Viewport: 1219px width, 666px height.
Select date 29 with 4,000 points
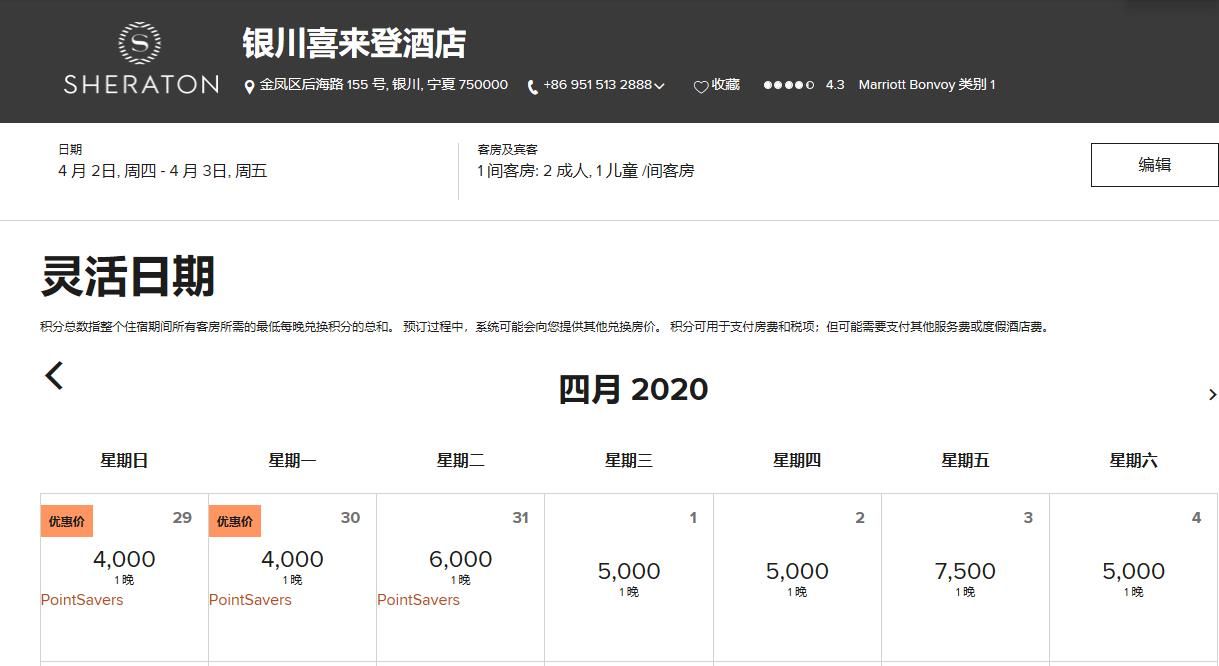124,577
